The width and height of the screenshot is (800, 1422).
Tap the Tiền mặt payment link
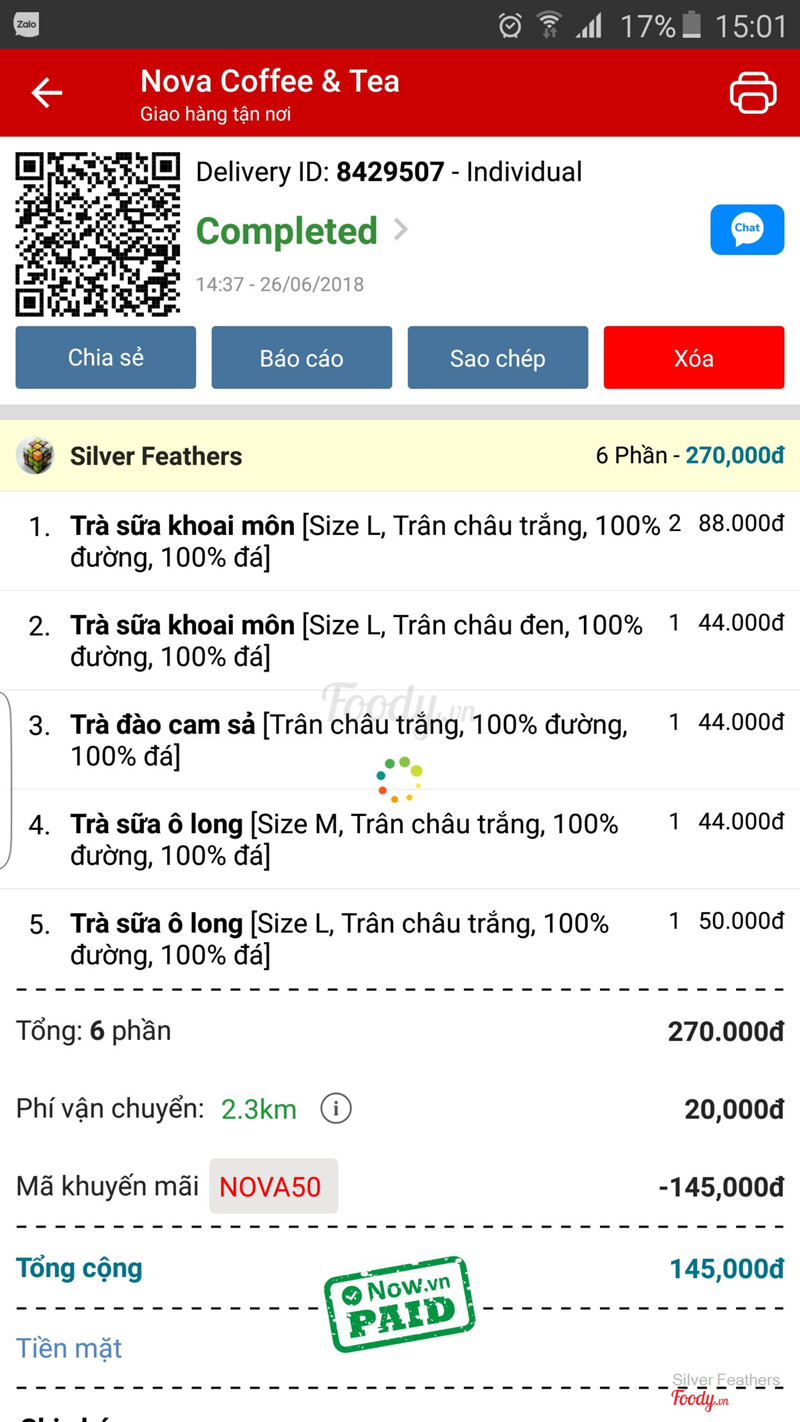click(69, 1348)
